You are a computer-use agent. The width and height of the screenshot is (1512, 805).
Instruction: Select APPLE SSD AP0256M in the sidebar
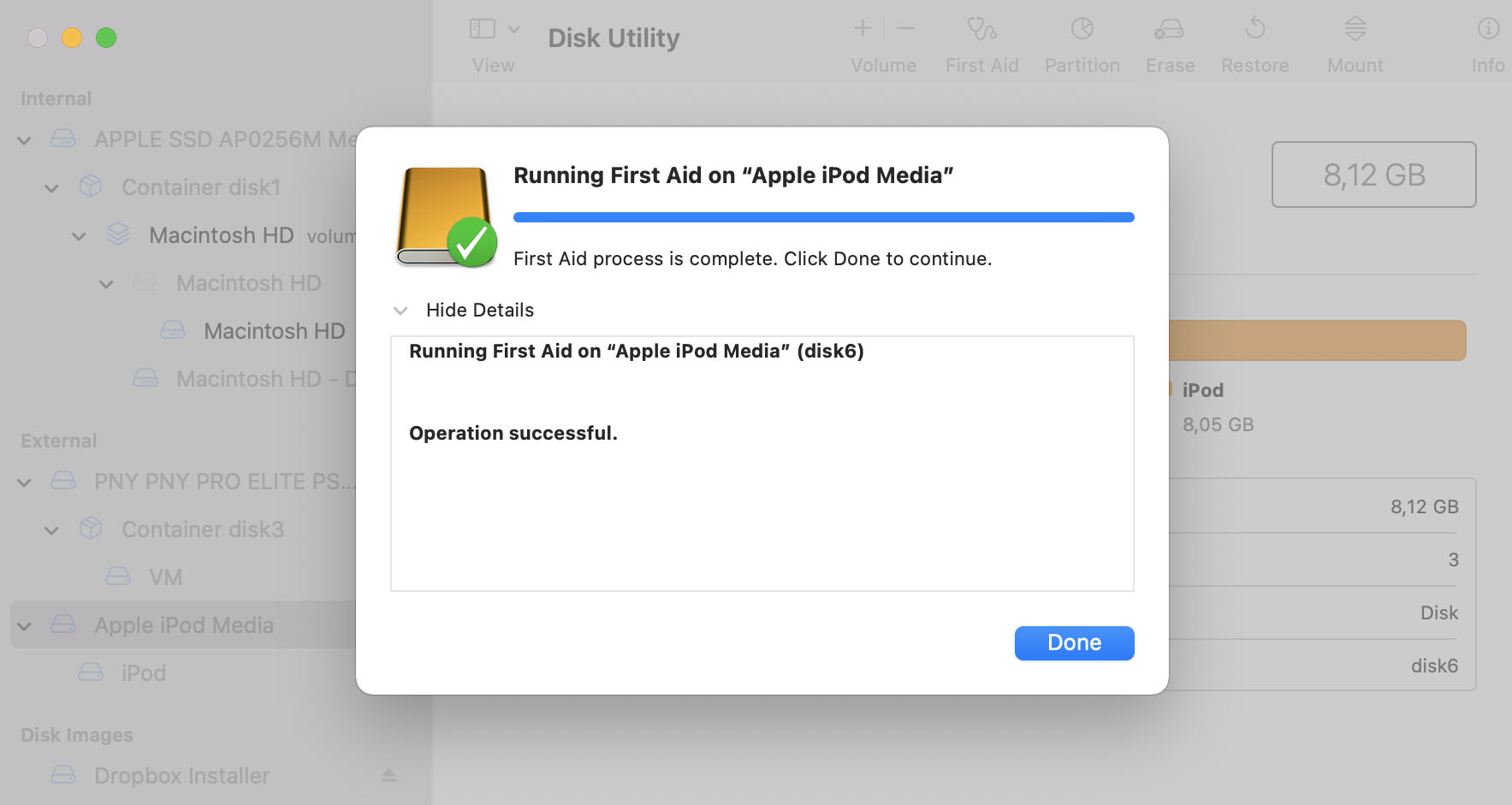[x=226, y=139]
